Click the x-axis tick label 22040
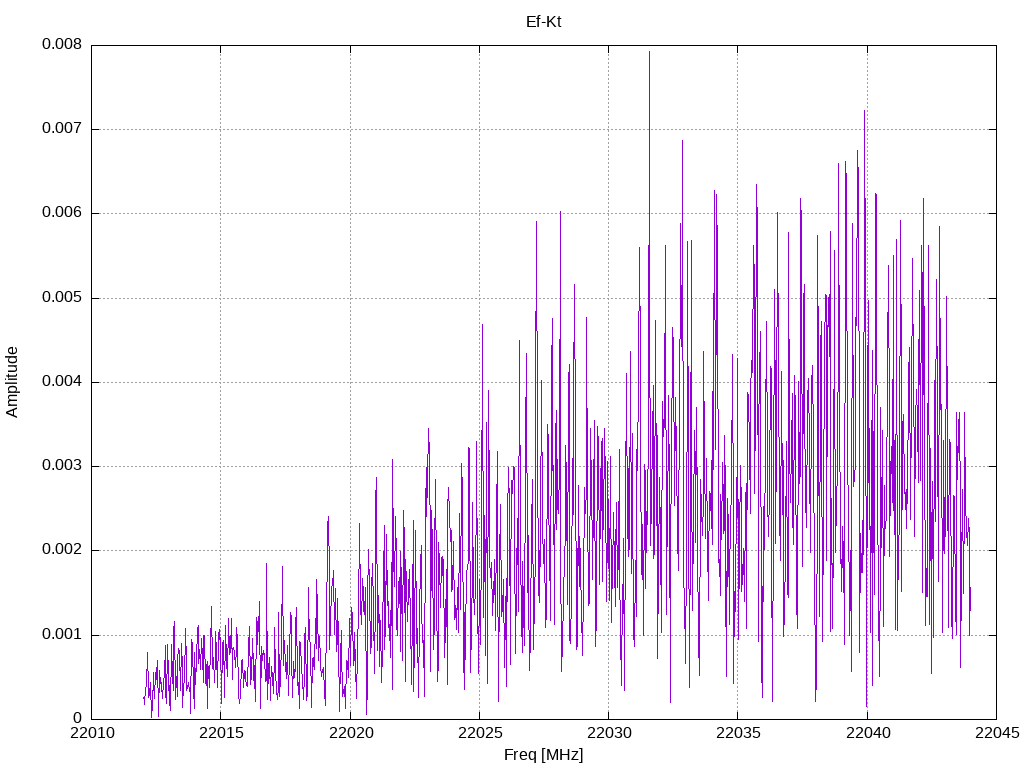The height and width of the screenshot is (768, 1024). 867,733
